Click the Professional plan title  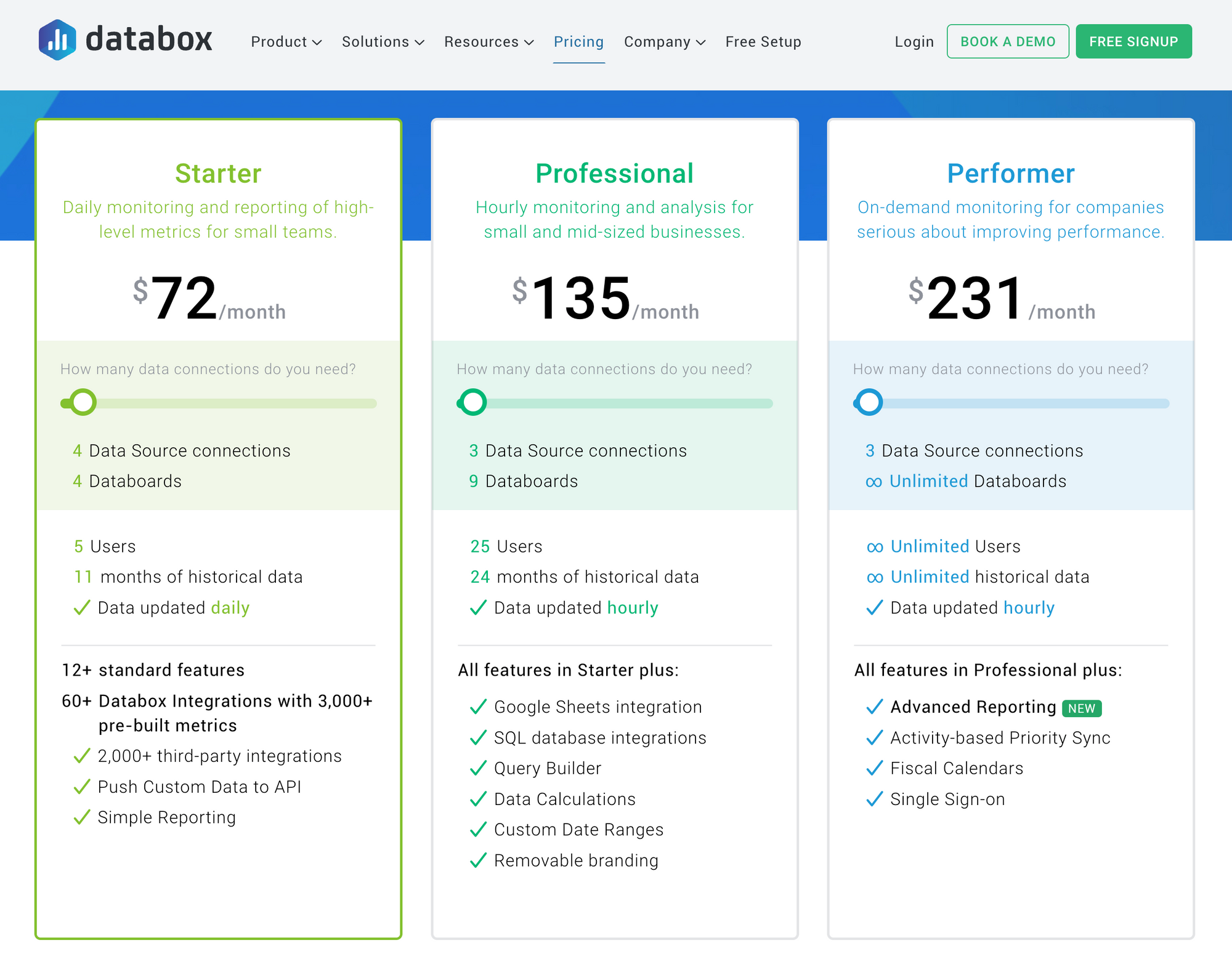tap(614, 174)
